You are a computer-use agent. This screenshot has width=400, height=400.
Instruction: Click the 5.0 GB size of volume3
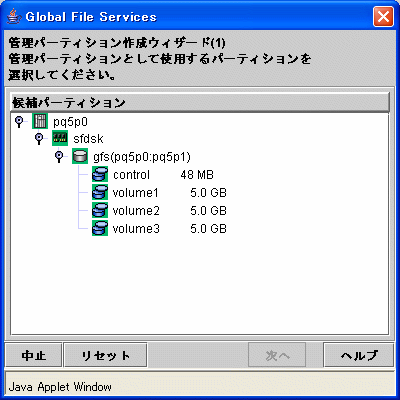(208, 229)
